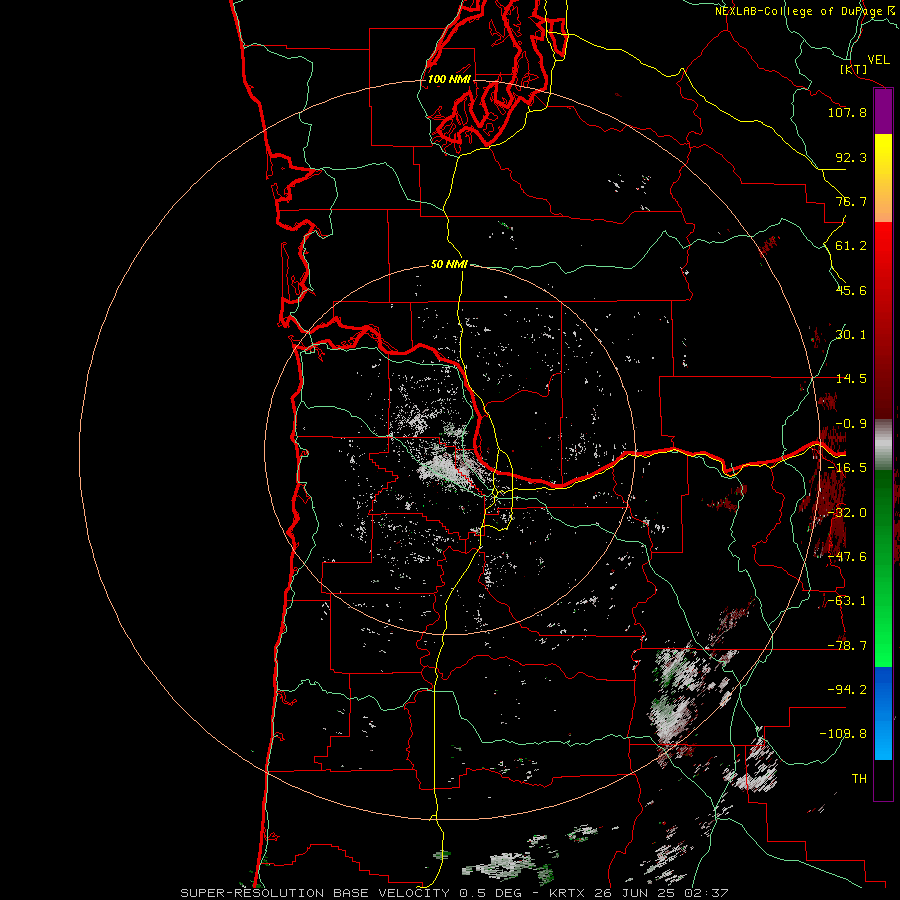Click the 107.8 velocity scale value
Screen dimensions: 900x900
click(x=847, y=112)
